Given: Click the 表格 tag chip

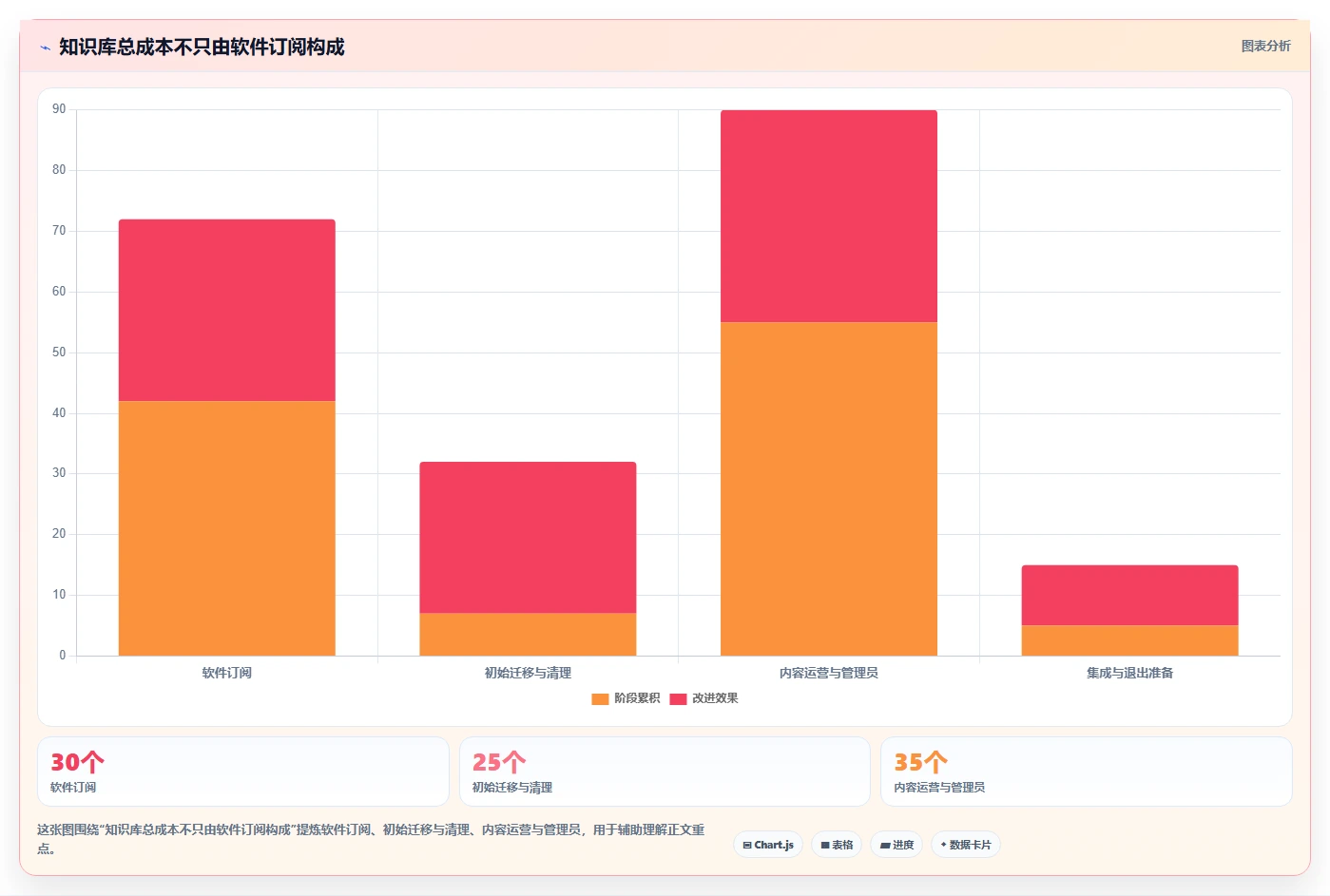Looking at the screenshot, I should pyautogui.click(x=837, y=845).
